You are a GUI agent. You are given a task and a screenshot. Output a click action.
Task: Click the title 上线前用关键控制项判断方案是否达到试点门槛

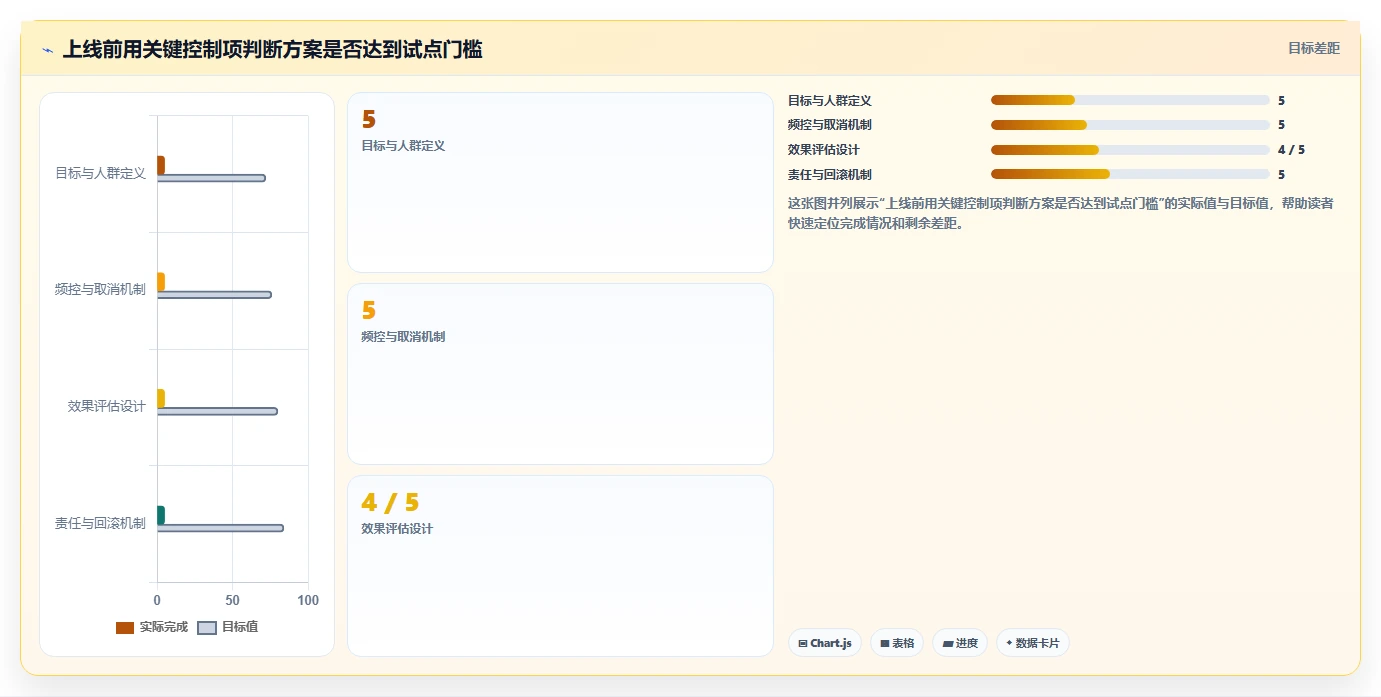pyautogui.click(x=273, y=49)
